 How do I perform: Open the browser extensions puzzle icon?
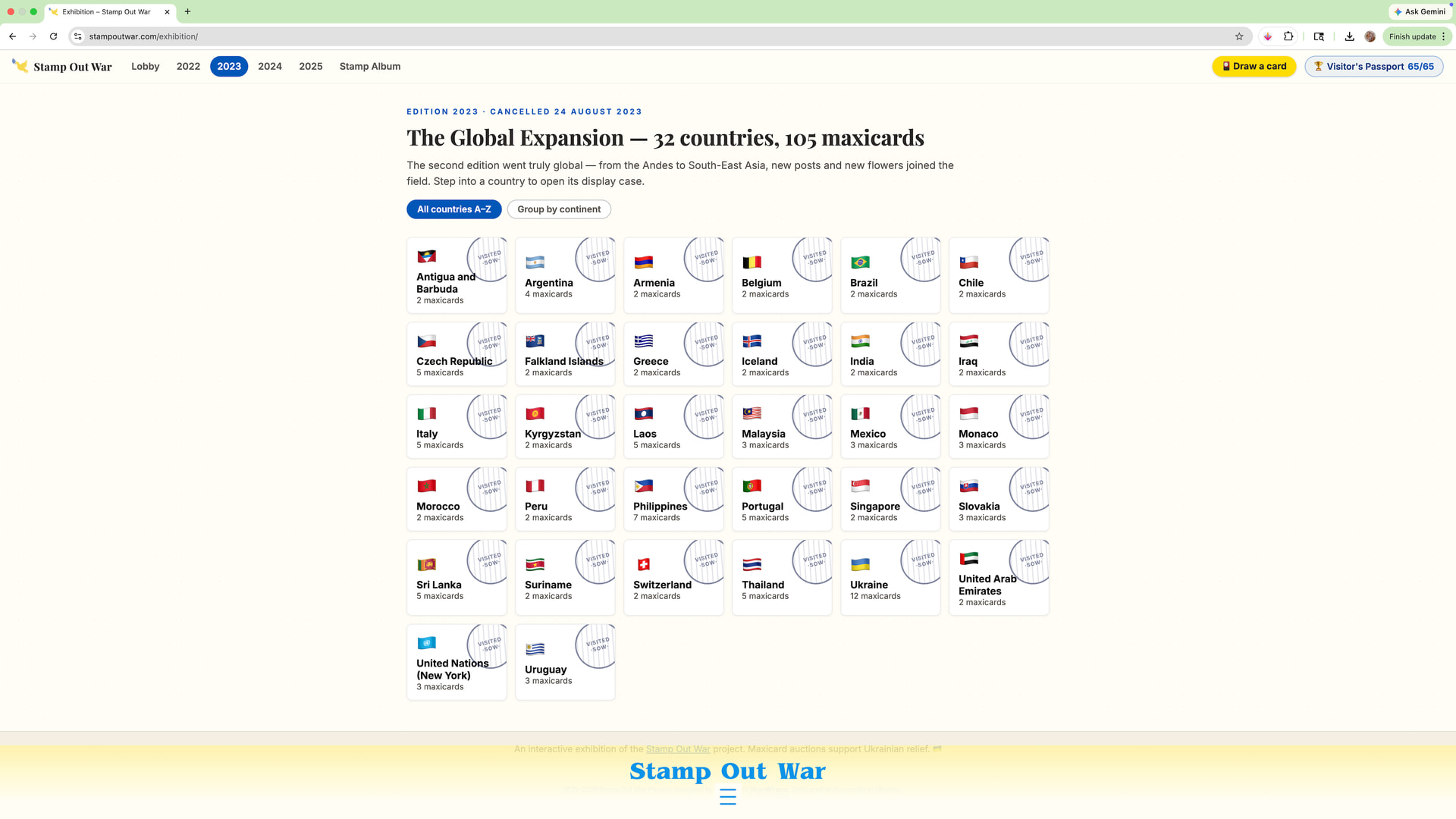pos(1288,36)
